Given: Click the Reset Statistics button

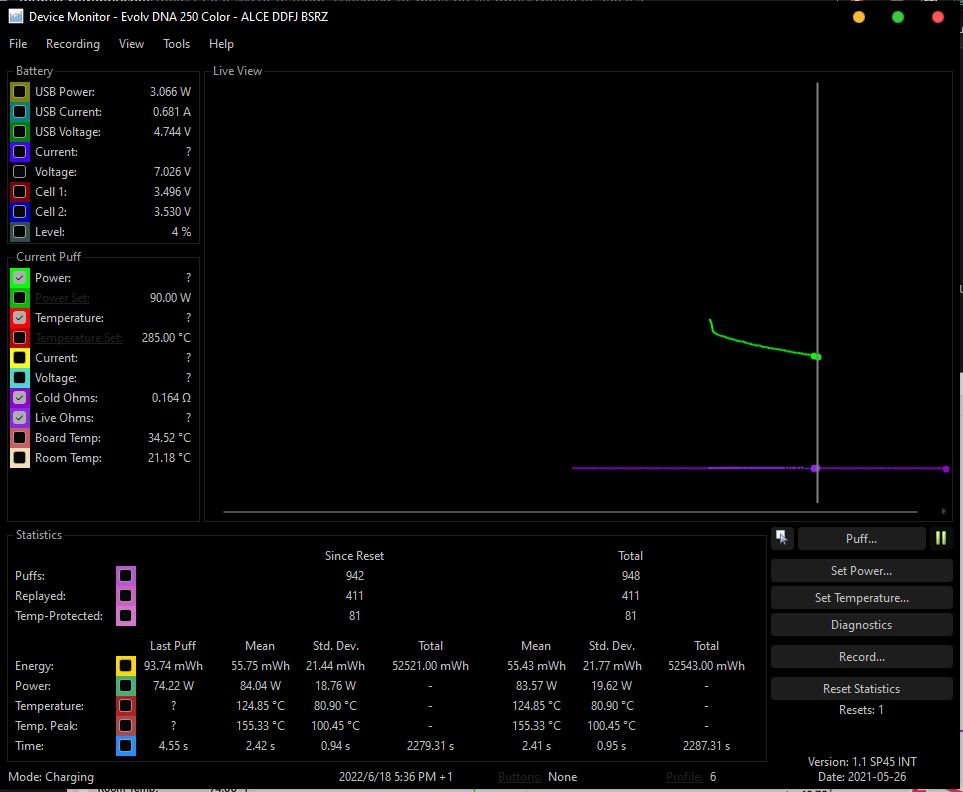Looking at the screenshot, I should point(861,689).
